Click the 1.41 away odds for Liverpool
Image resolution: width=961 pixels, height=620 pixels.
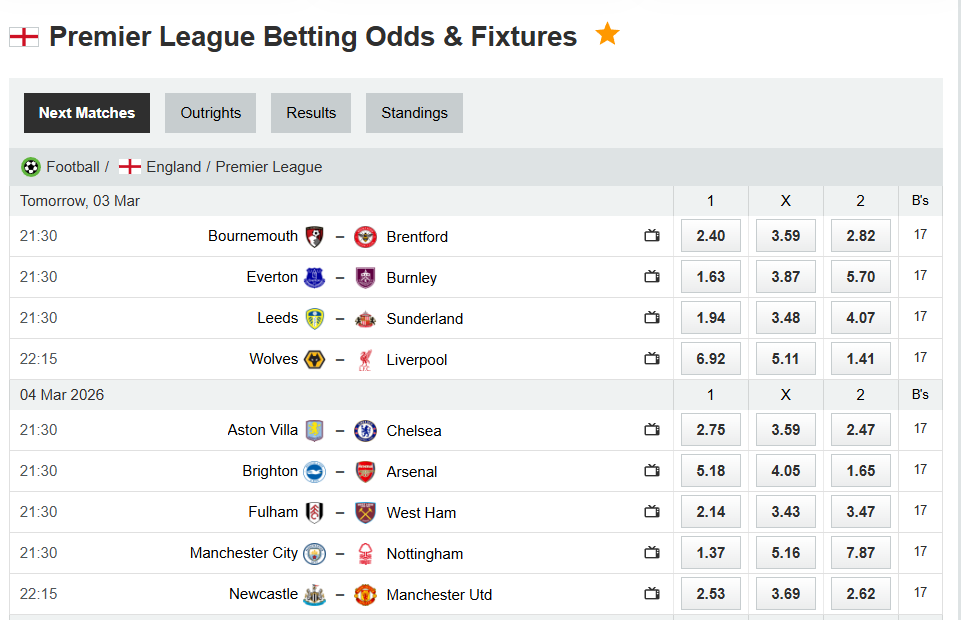click(x=860, y=358)
